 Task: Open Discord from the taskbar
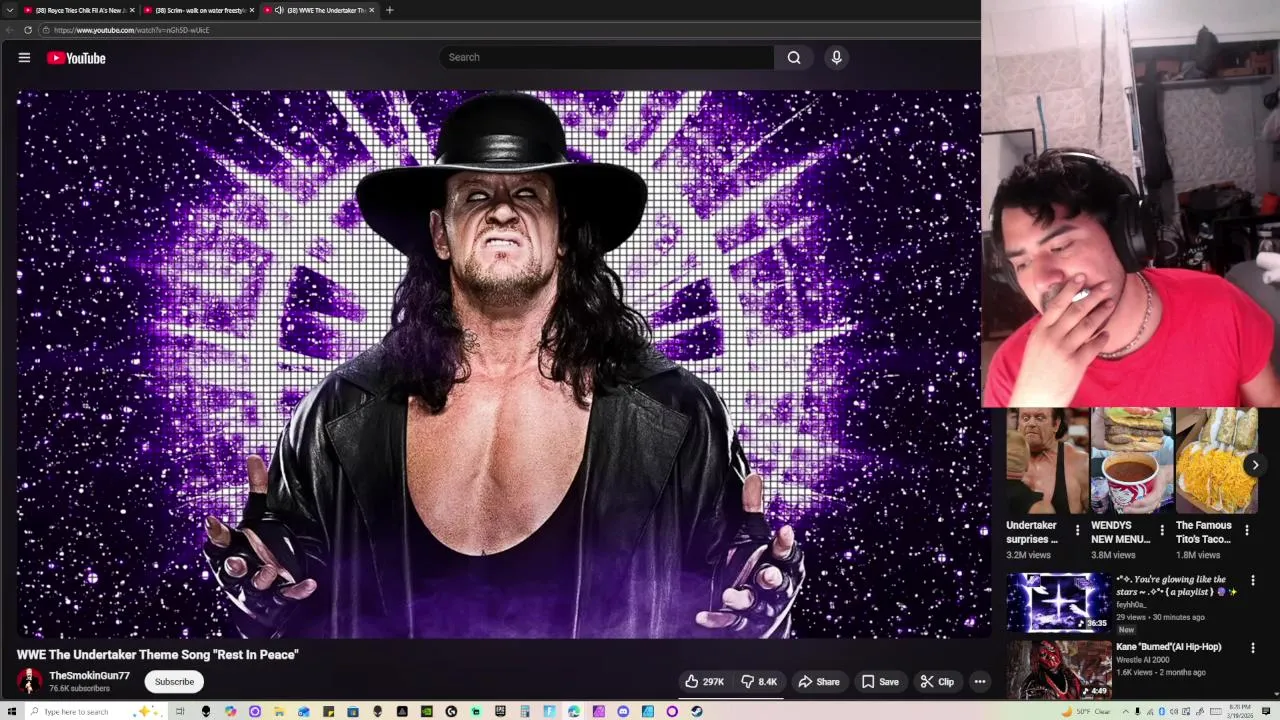(x=623, y=711)
